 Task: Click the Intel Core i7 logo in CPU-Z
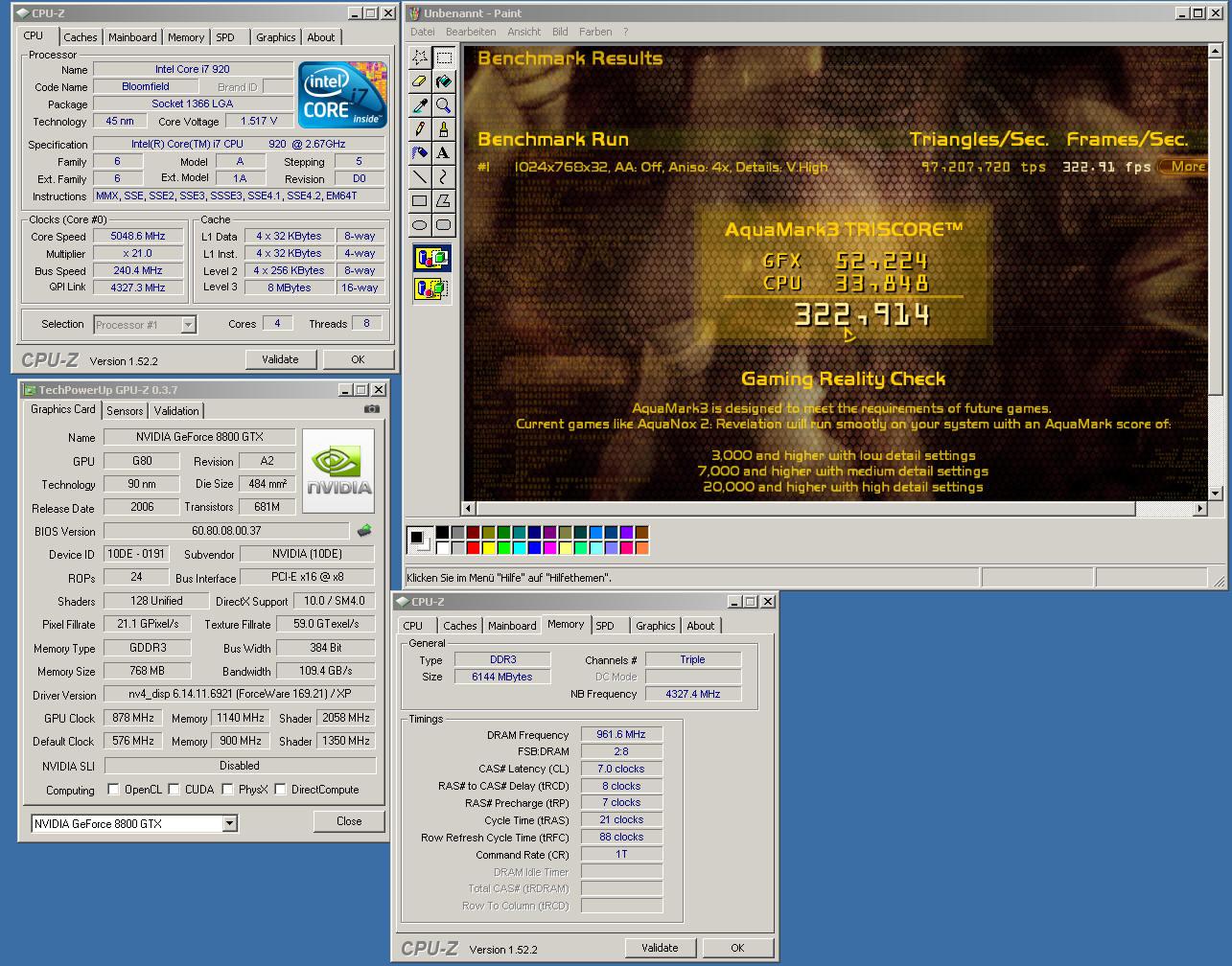[x=342, y=95]
